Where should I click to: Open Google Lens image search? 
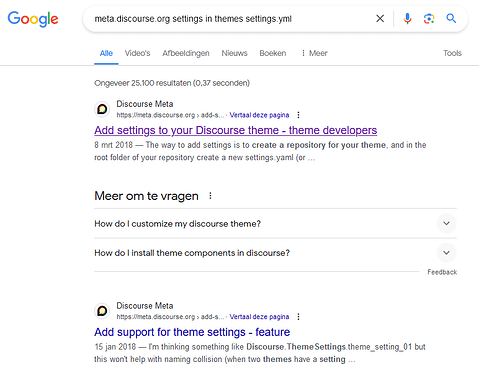click(x=429, y=19)
